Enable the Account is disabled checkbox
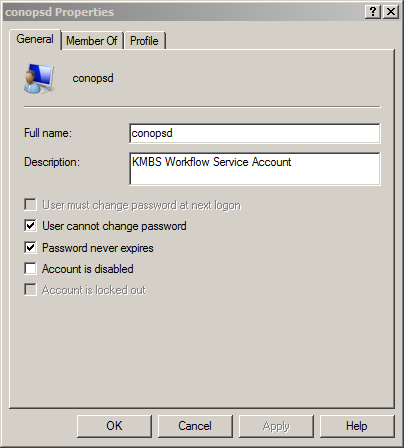 click(30, 269)
